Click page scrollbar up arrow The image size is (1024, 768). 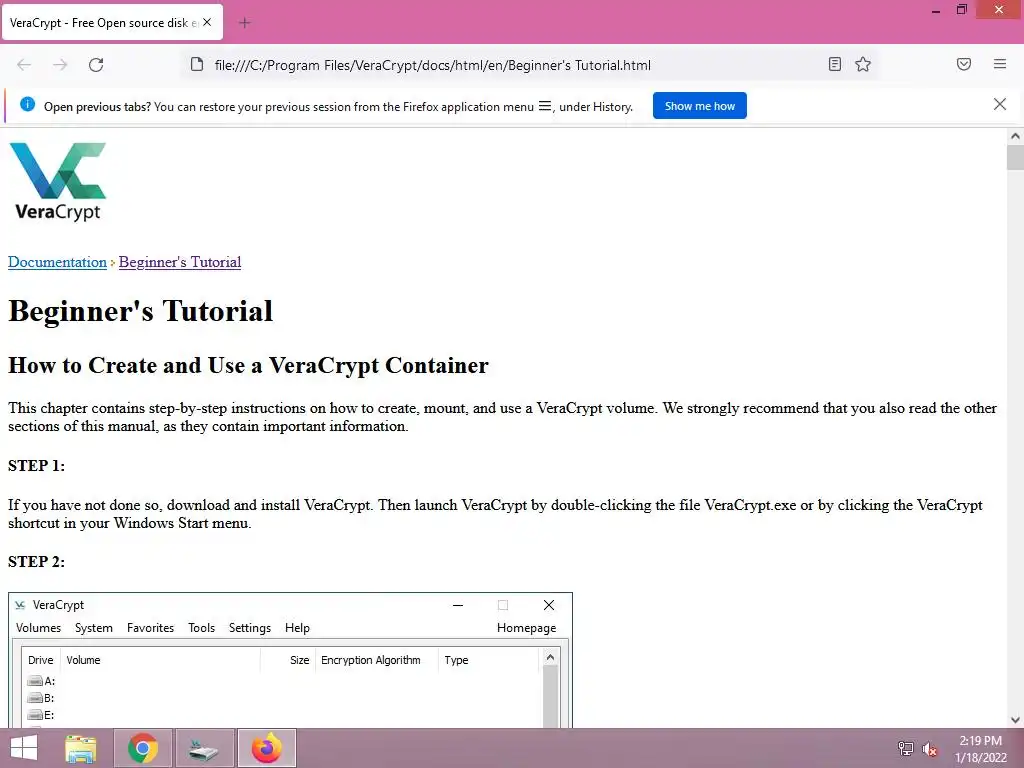[x=1015, y=136]
